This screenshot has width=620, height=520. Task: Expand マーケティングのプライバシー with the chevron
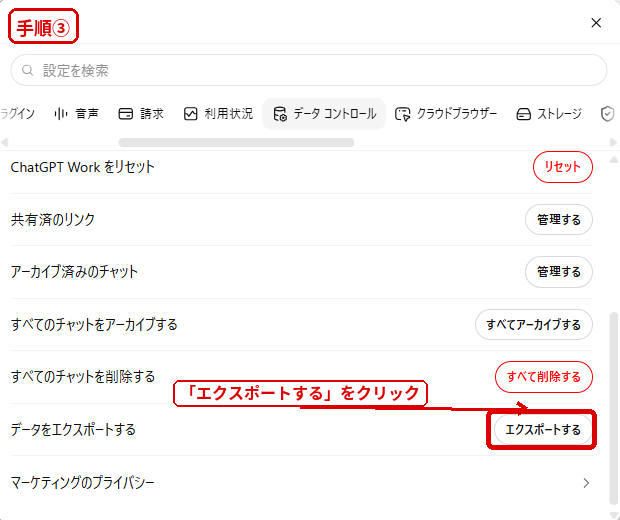pyautogui.click(x=586, y=483)
